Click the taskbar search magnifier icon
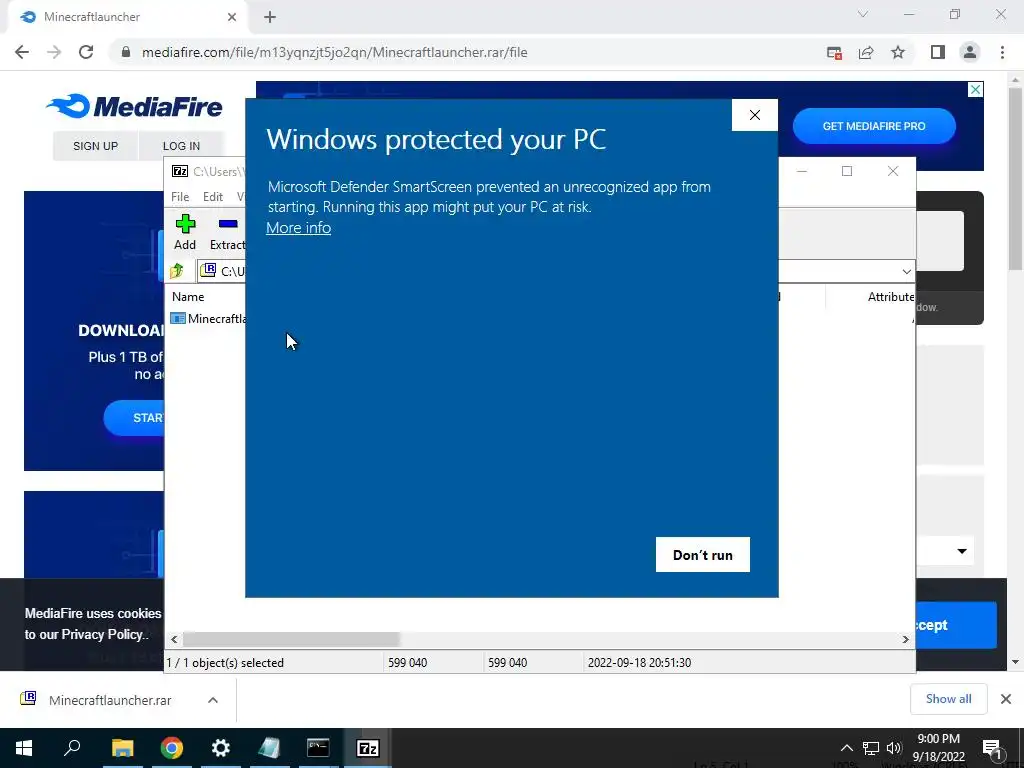 click(72, 748)
